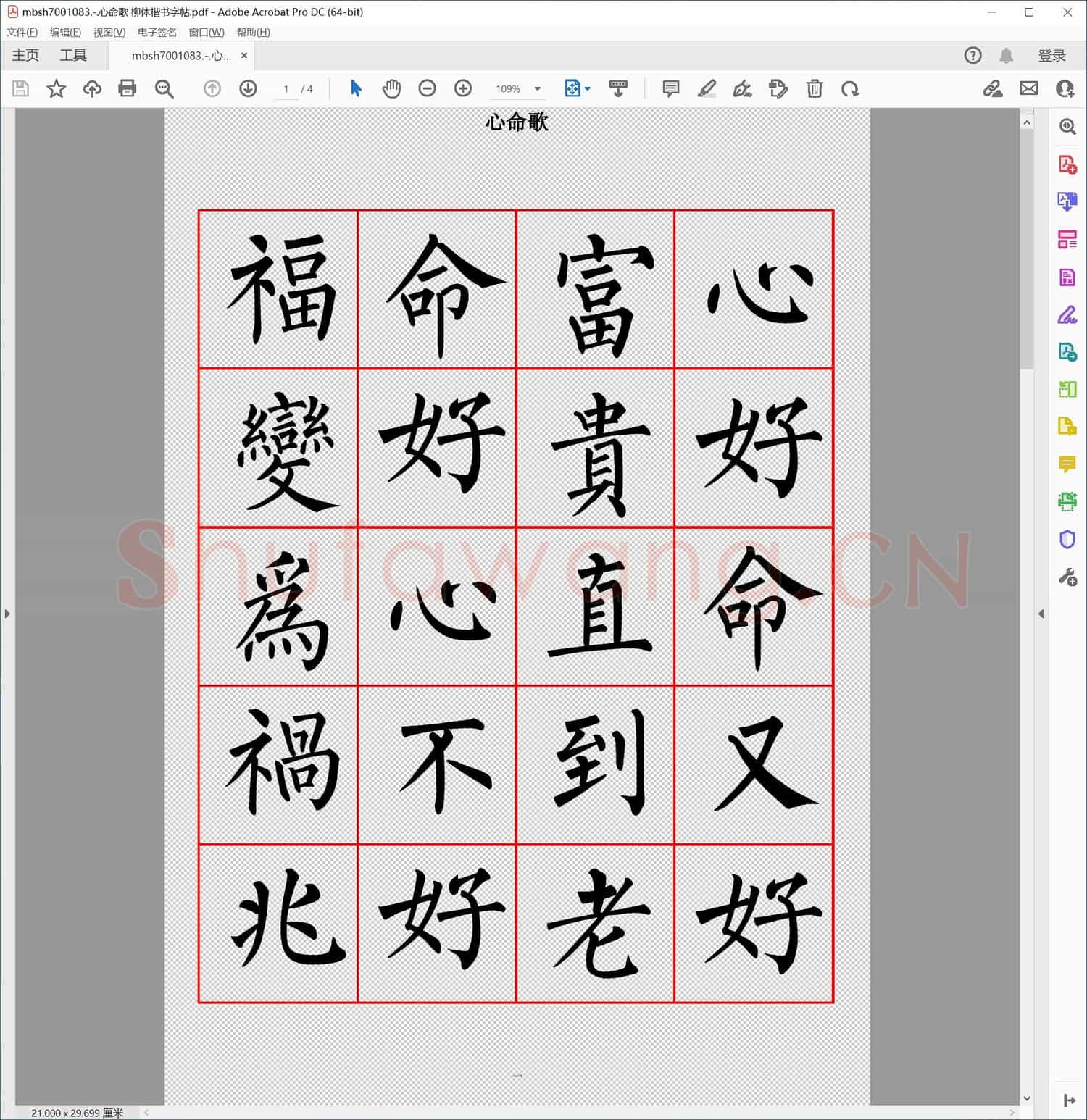Screen dimensions: 1087x1120
Task: Delete pages using the trash icon
Action: [815, 88]
